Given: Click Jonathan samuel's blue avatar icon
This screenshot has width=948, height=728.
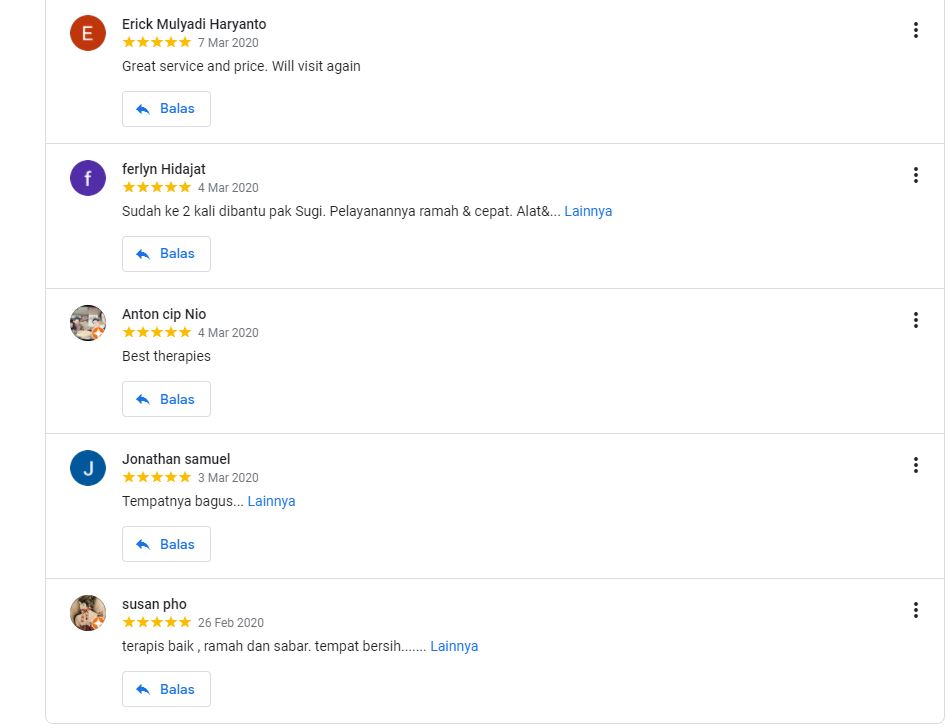Looking at the screenshot, I should coord(88,468).
